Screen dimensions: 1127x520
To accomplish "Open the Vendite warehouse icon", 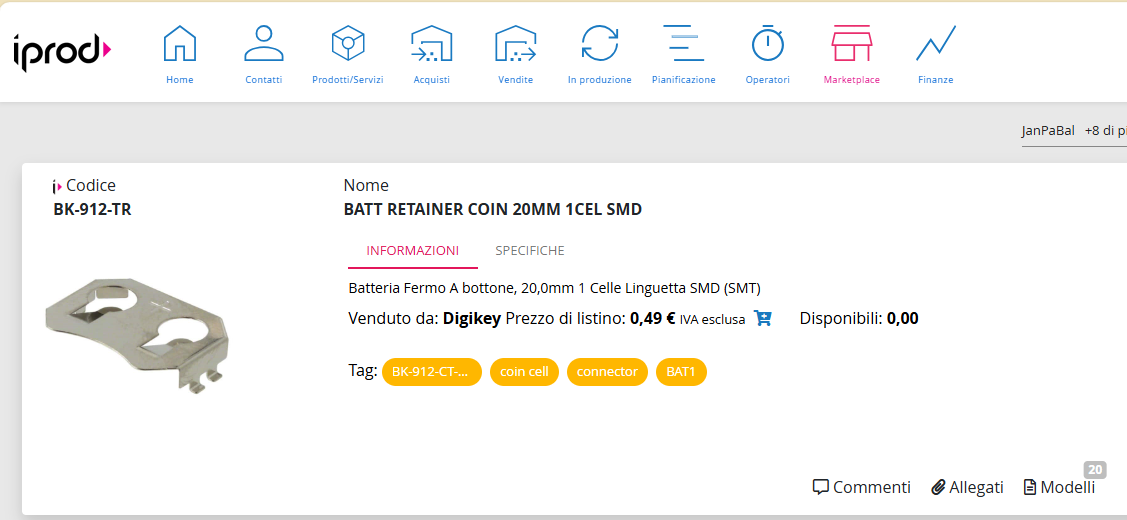I will pyautogui.click(x=515, y=43).
